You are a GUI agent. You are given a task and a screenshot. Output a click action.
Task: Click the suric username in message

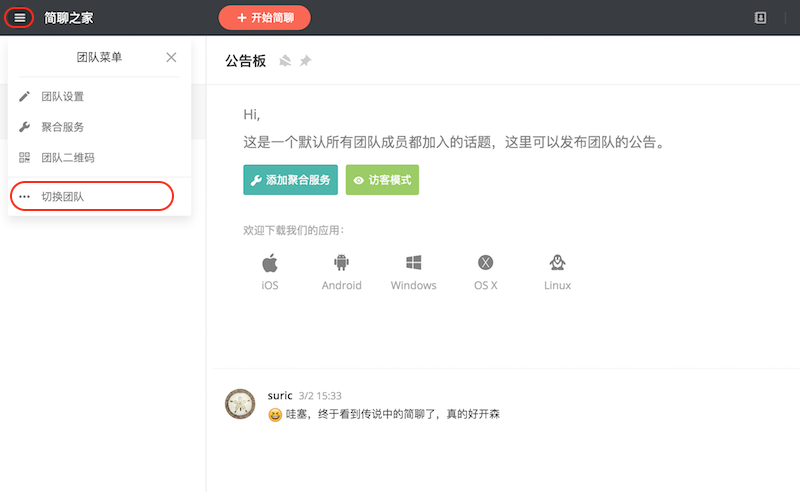(x=280, y=396)
